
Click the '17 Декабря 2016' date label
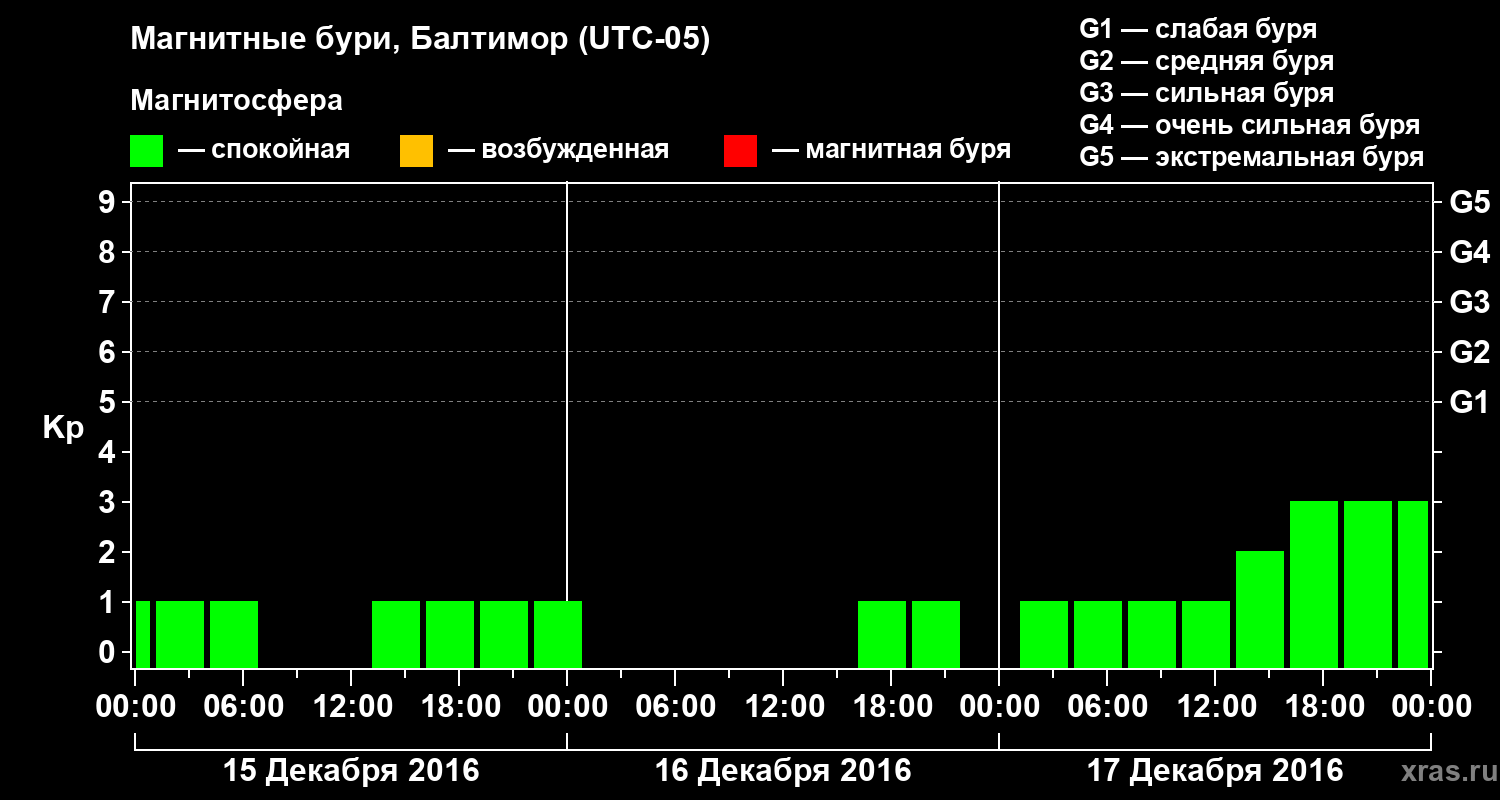(1215, 771)
